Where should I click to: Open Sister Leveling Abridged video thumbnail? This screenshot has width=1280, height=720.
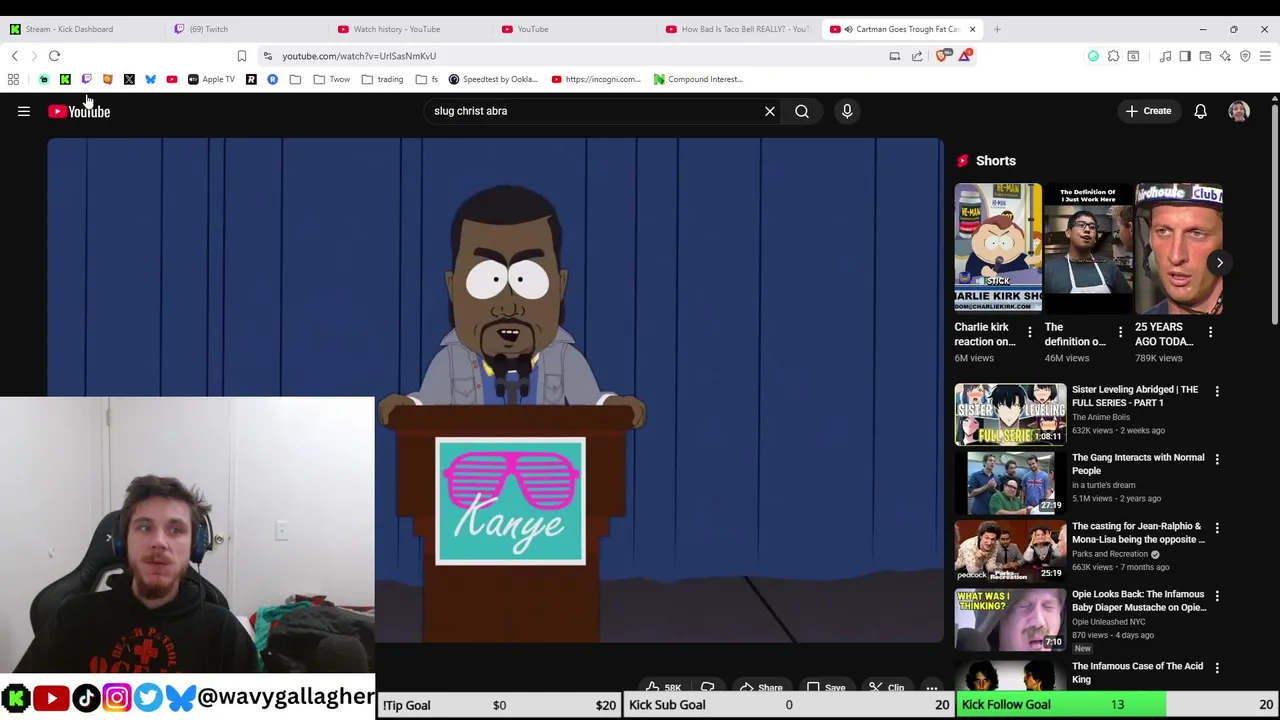click(x=1010, y=413)
